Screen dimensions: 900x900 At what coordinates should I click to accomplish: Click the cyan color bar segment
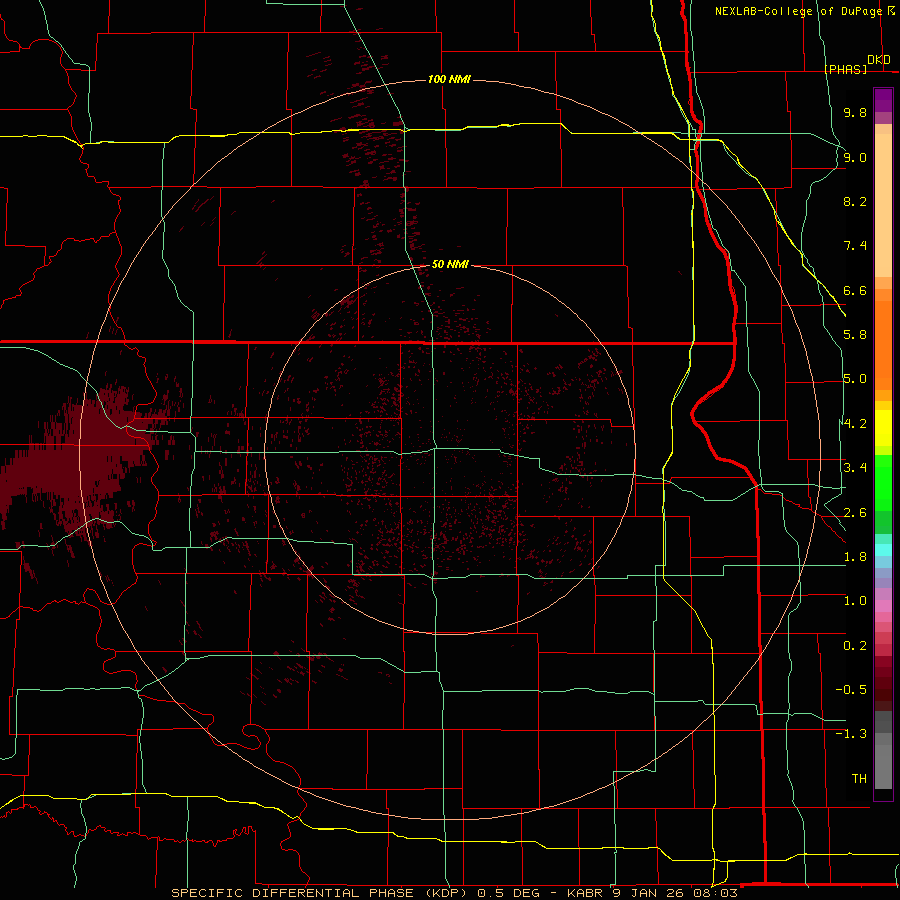point(883,550)
